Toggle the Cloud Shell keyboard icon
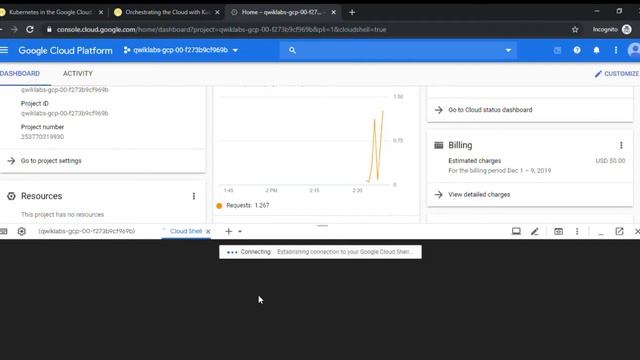The height and width of the screenshot is (360, 640). tap(4, 231)
